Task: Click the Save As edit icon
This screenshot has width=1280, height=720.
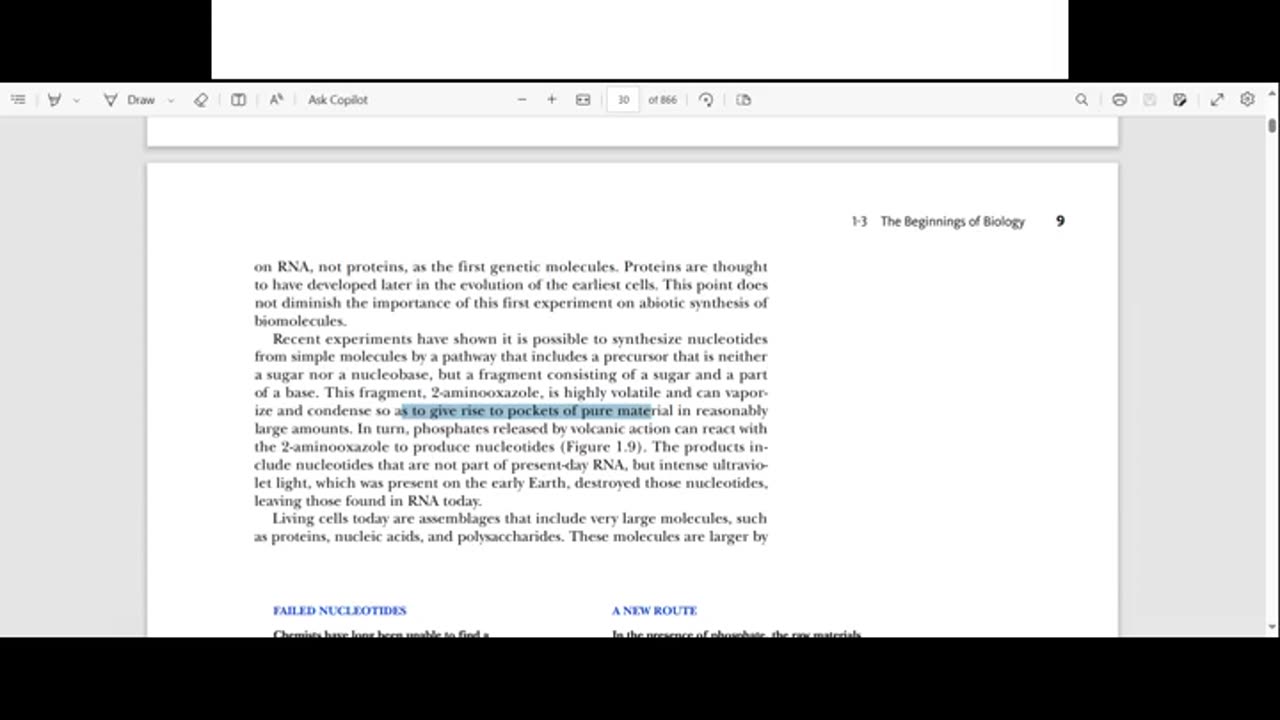Action: click(x=1180, y=100)
